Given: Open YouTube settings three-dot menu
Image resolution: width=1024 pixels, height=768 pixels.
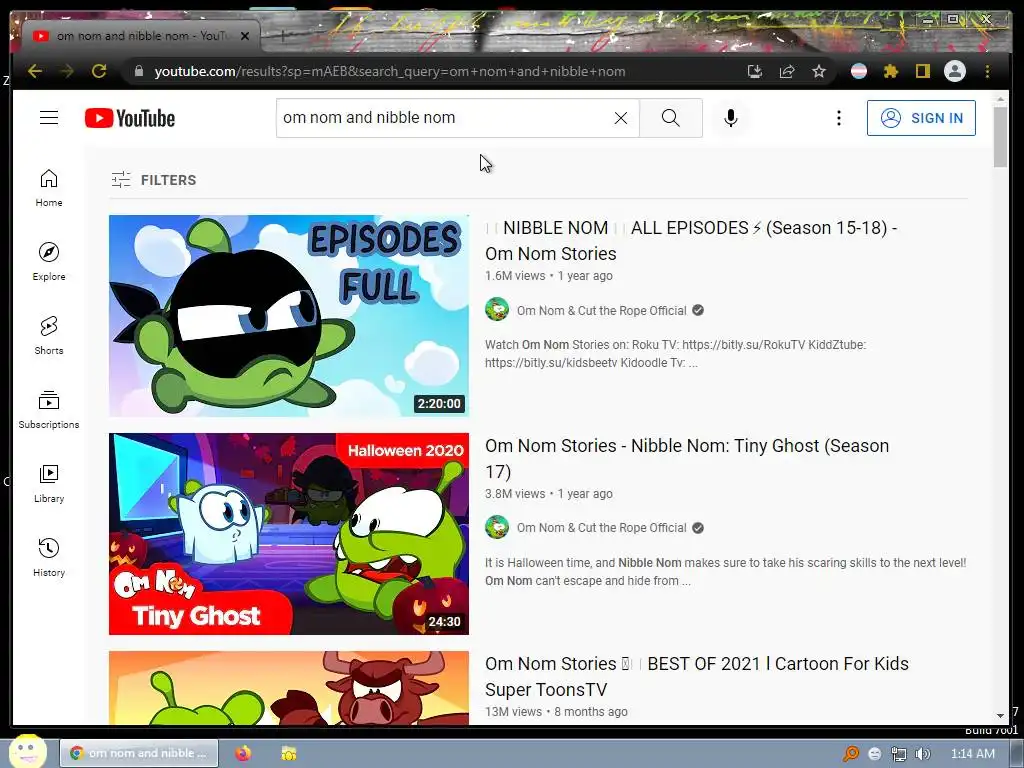Looking at the screenshot, I should (839, 118).
